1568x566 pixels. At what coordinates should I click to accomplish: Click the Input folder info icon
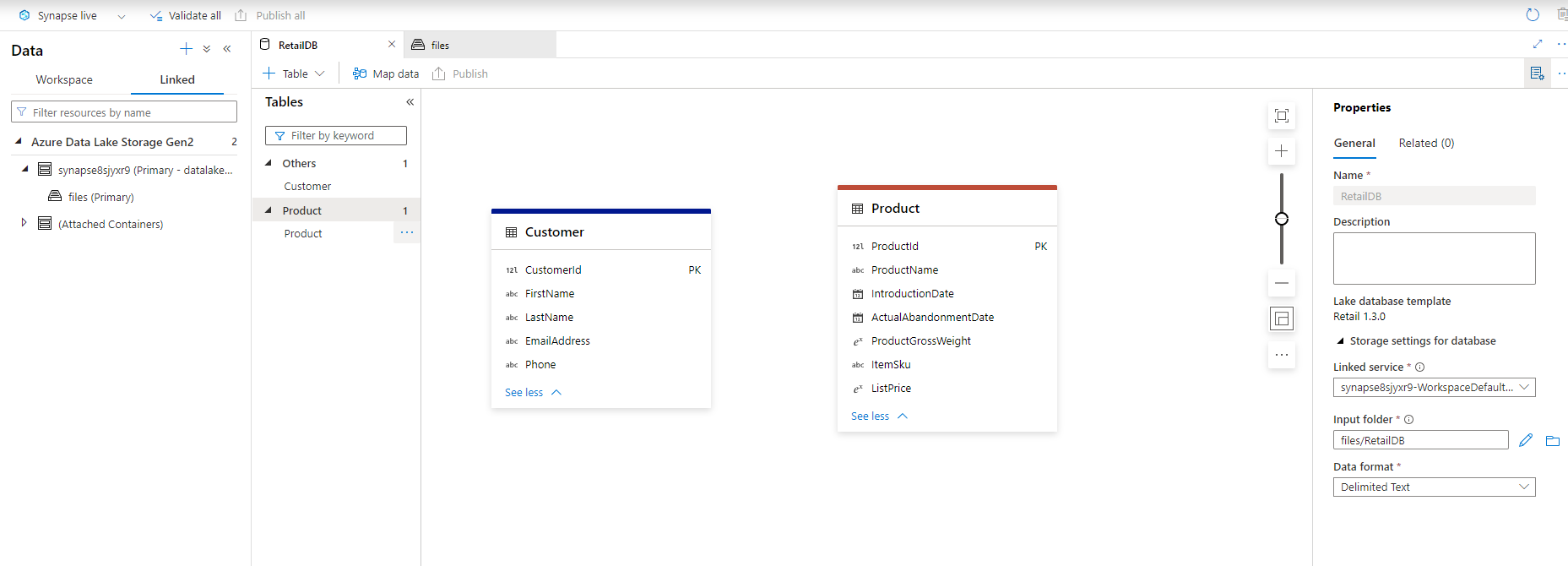coord(1408,419)
